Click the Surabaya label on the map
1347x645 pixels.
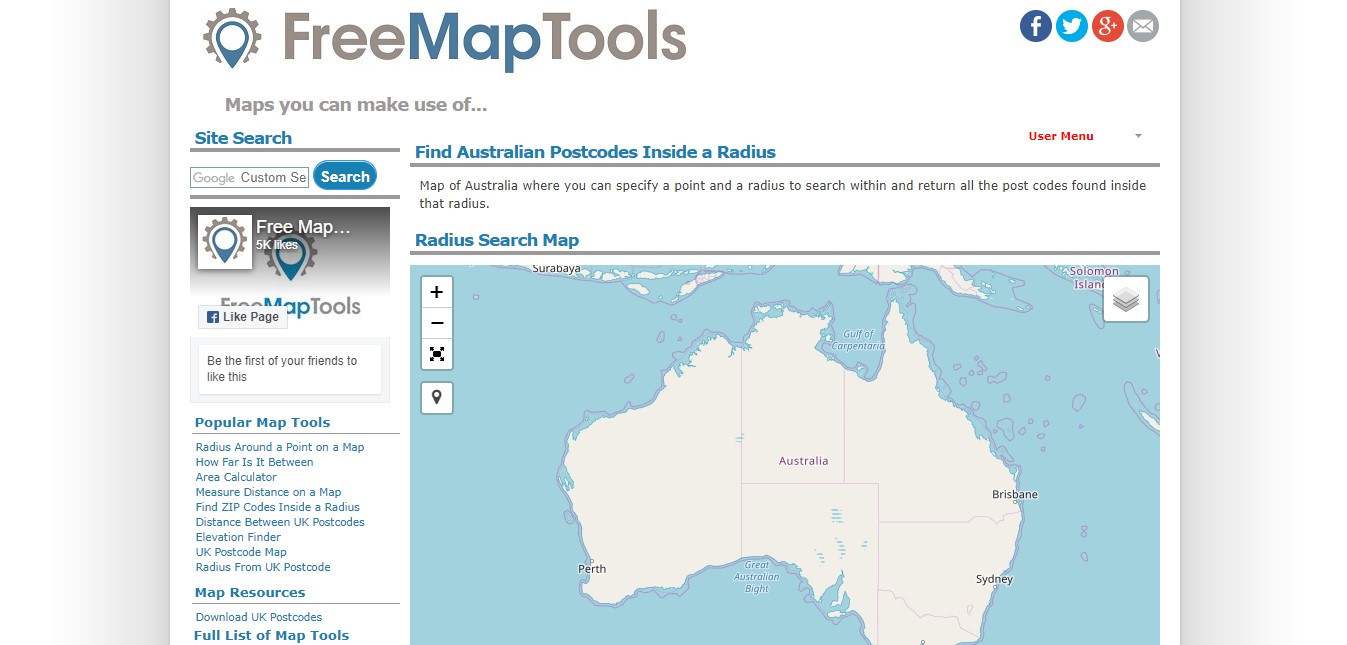click(556, 269)
